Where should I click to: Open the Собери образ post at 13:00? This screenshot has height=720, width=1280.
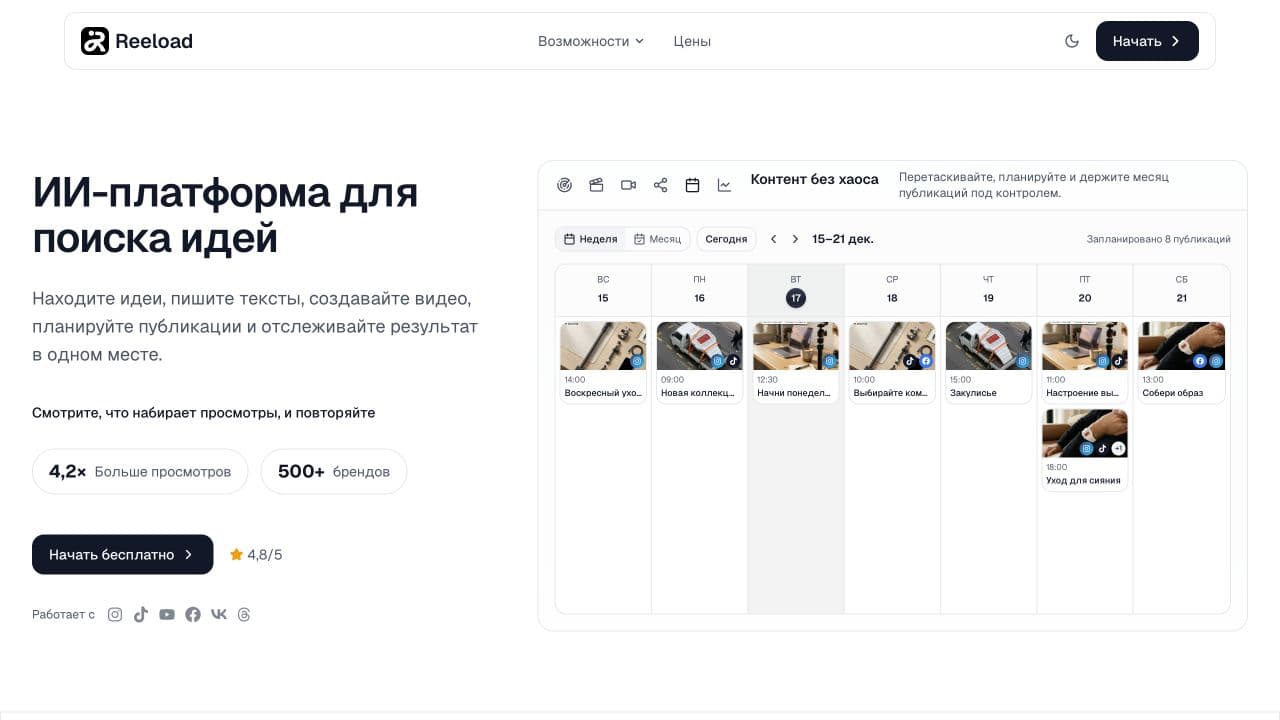[1181, 362]
